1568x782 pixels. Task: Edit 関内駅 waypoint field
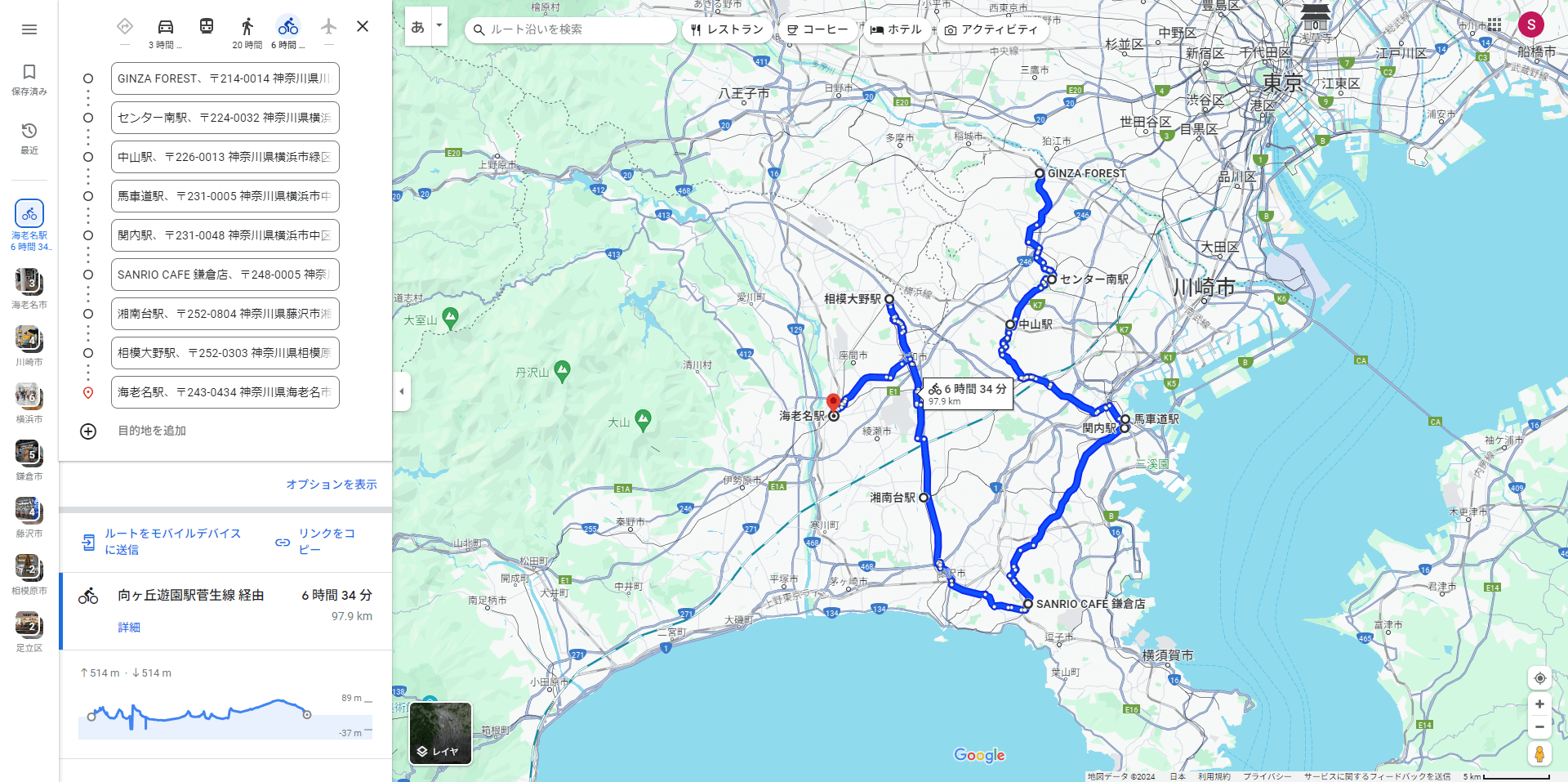pyautogui.click(x=225, y=235)
